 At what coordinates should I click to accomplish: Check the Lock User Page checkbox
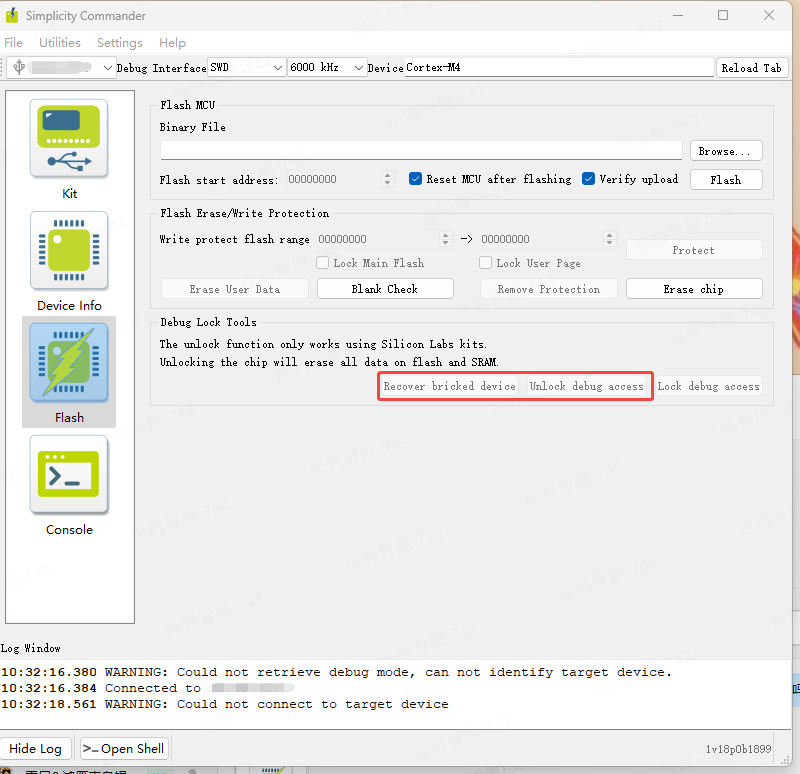coord(485,263)
